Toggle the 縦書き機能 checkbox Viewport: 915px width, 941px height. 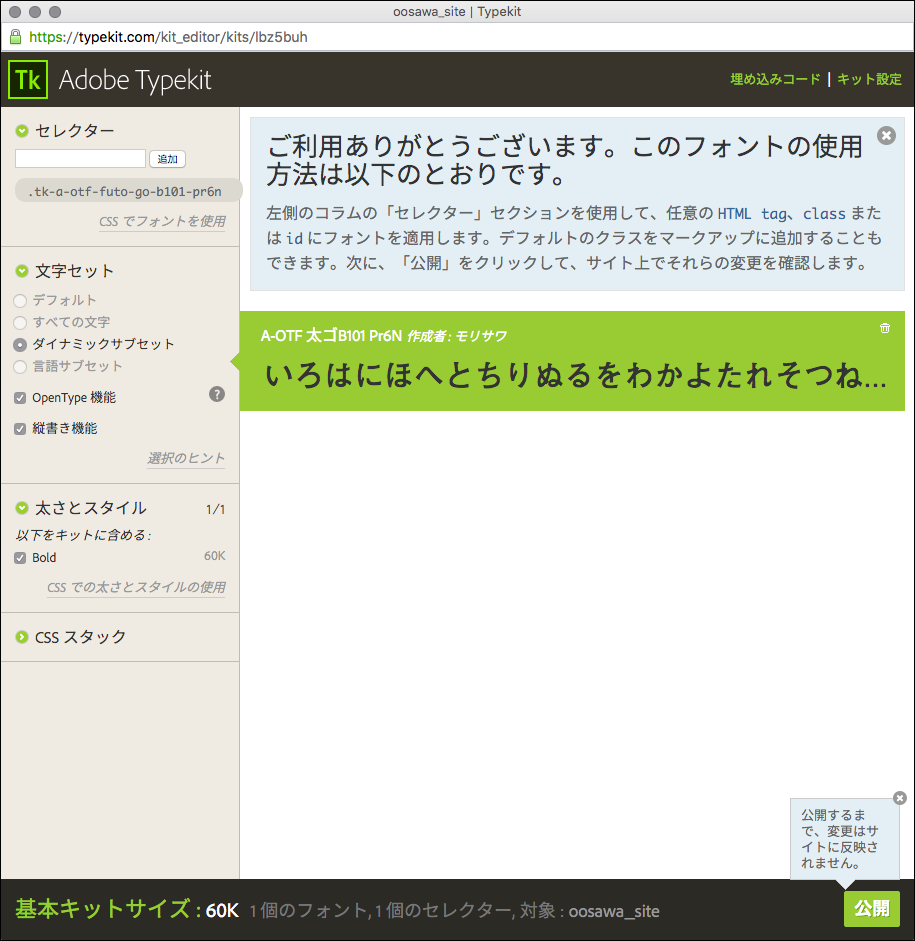point(20,429)
